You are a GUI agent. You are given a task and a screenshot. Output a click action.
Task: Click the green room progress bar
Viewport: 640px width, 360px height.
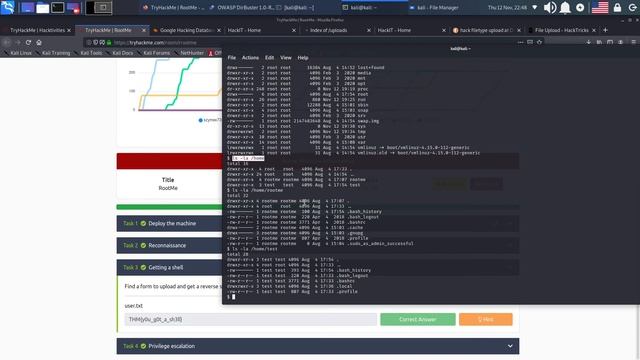click(169, 207)
